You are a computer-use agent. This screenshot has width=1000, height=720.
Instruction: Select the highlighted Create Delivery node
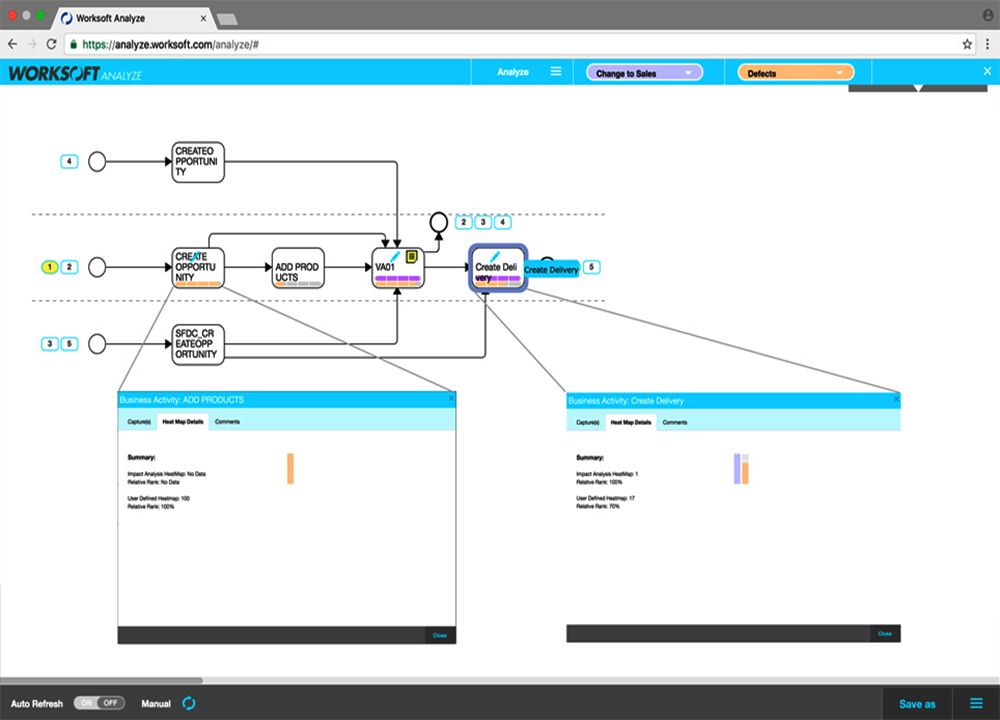tap(497, 268)
